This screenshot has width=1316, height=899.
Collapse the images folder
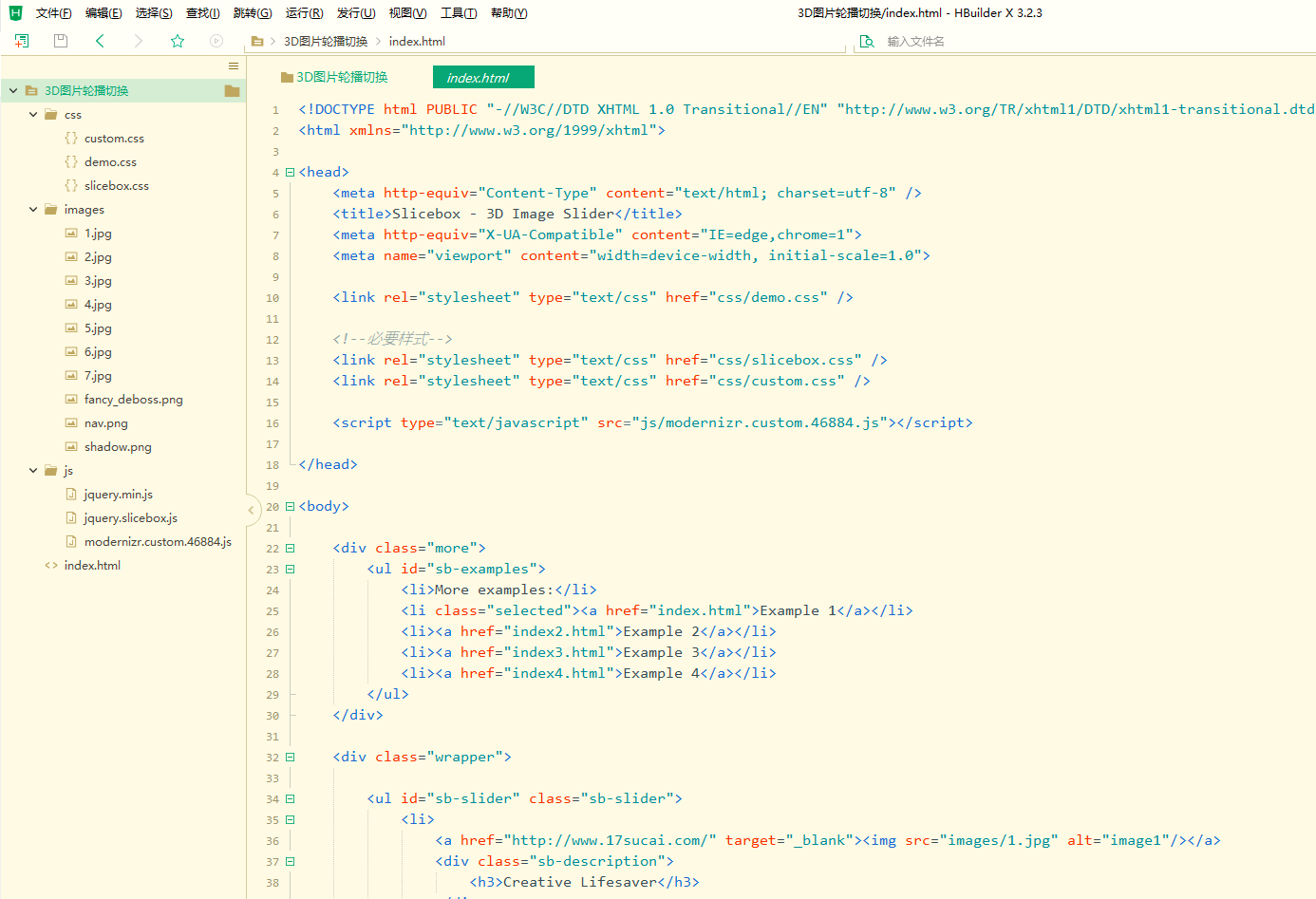point(33,210)
